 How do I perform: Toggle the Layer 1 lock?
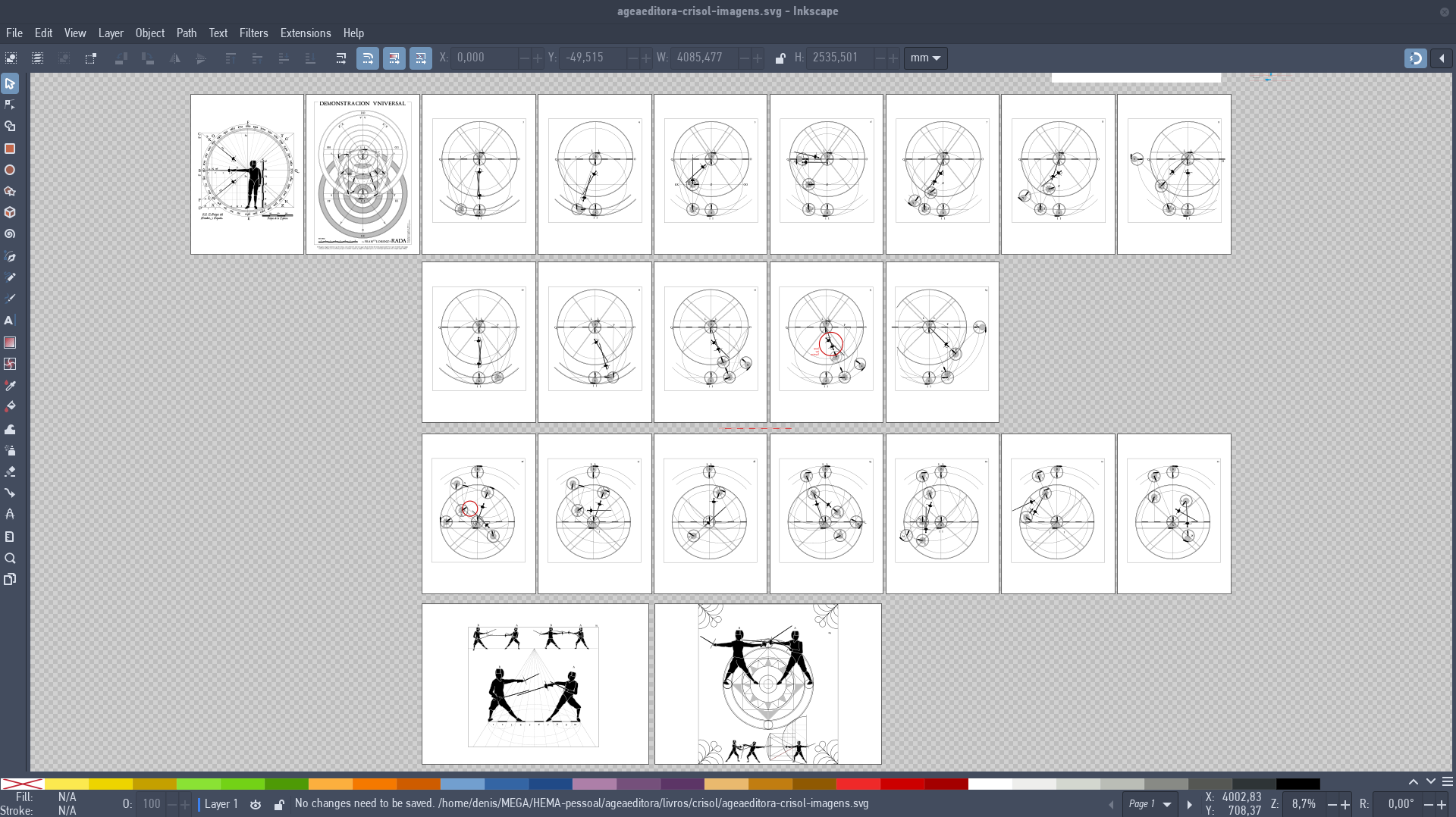279,804
